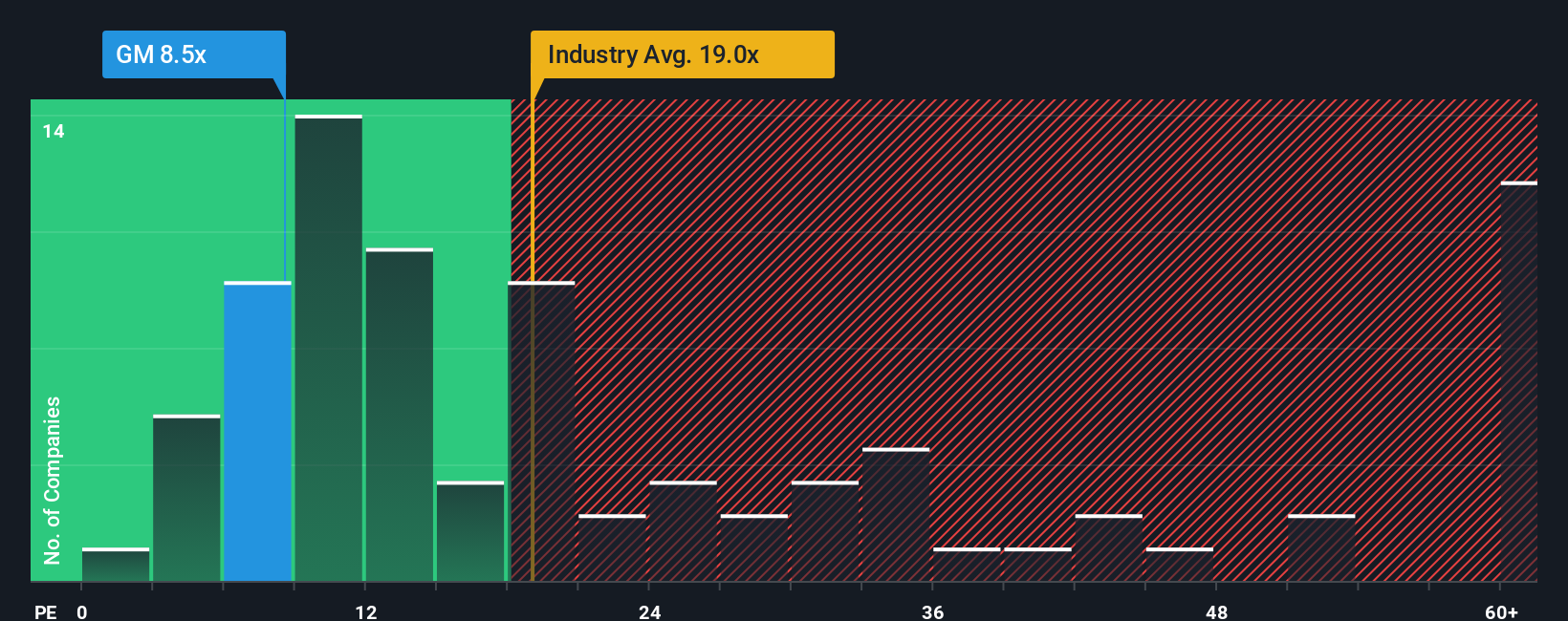Click the PE axis title text
Screen dimensions: 1568x621
pyautogui.click(x=46, y=611)
